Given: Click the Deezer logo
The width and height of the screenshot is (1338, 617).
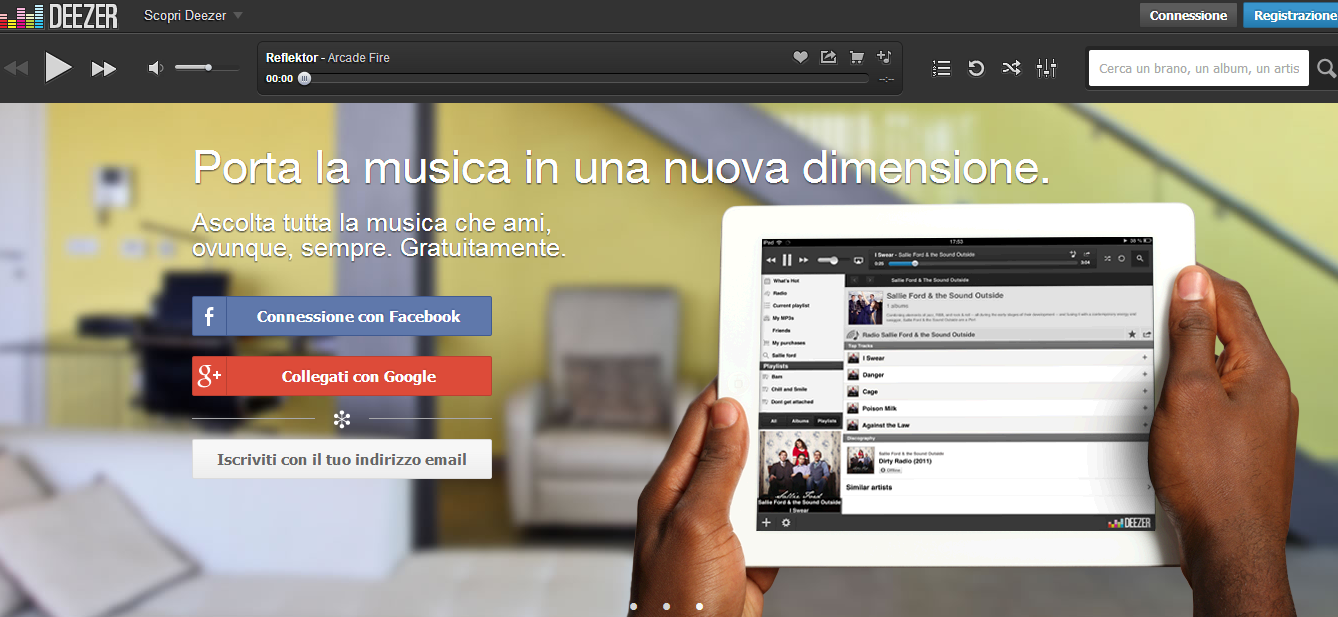Looking at the screenshot, I should coord(59,15).
